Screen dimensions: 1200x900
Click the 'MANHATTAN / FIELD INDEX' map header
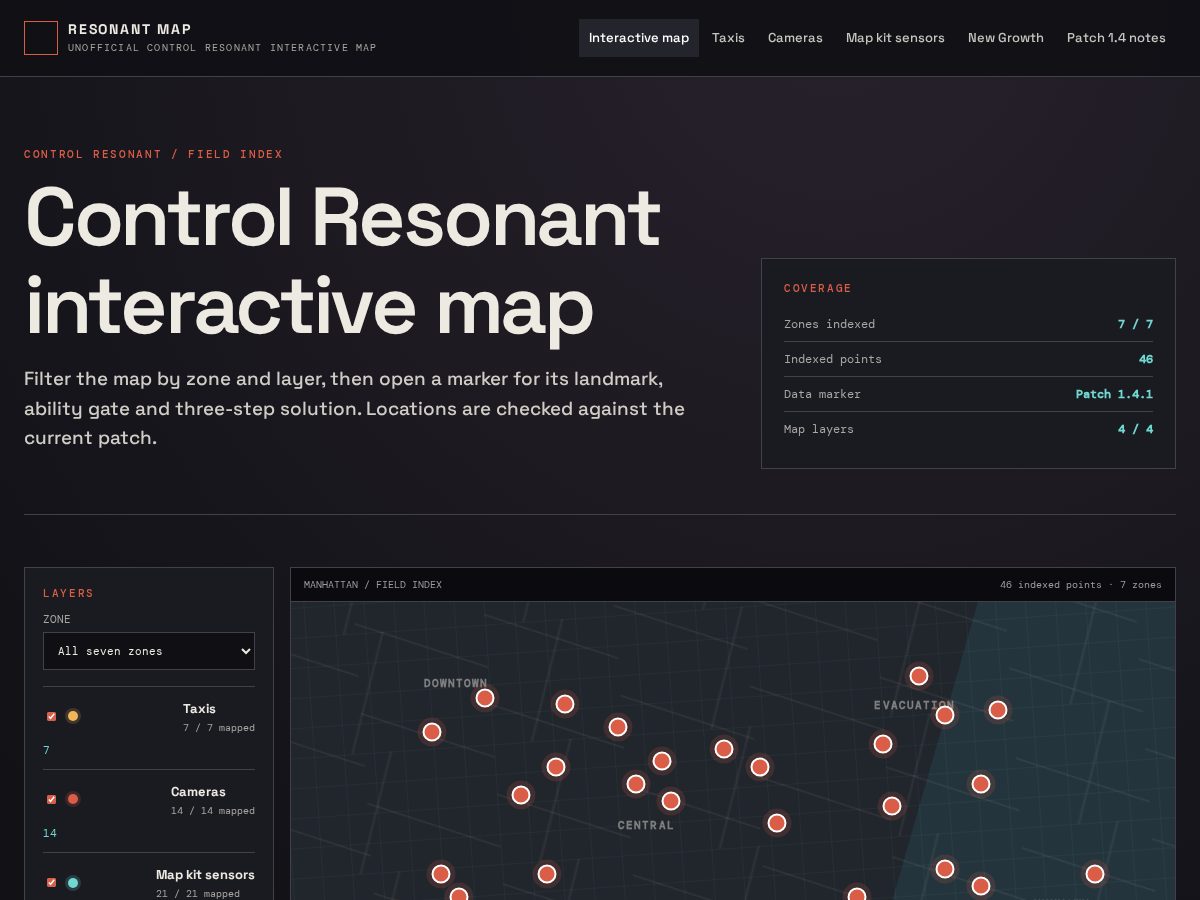point(373,585)
